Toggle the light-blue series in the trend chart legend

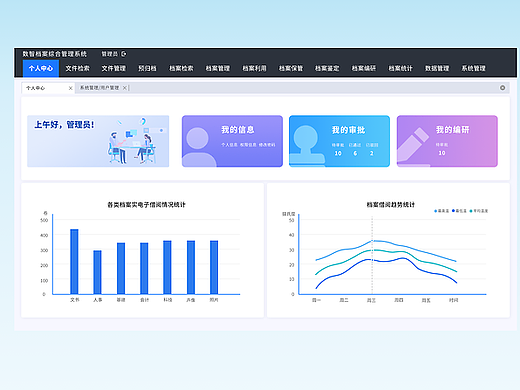click(442, 211)
